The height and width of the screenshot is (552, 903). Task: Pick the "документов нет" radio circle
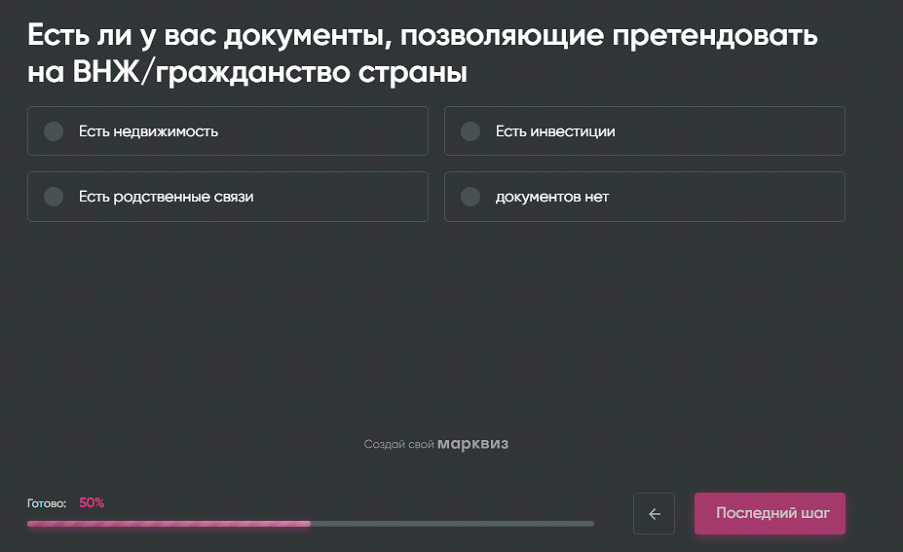(x=470, y=197)
